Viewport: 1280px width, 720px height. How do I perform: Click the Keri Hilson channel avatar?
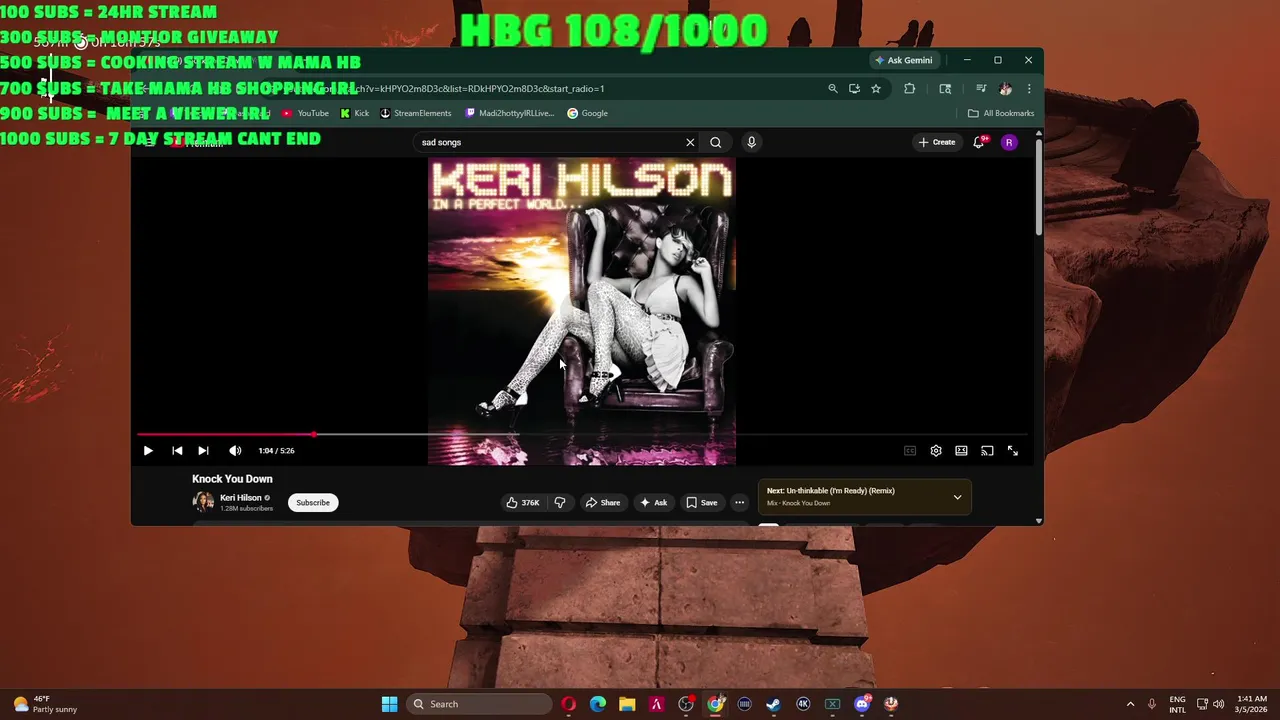coord(203,502)
